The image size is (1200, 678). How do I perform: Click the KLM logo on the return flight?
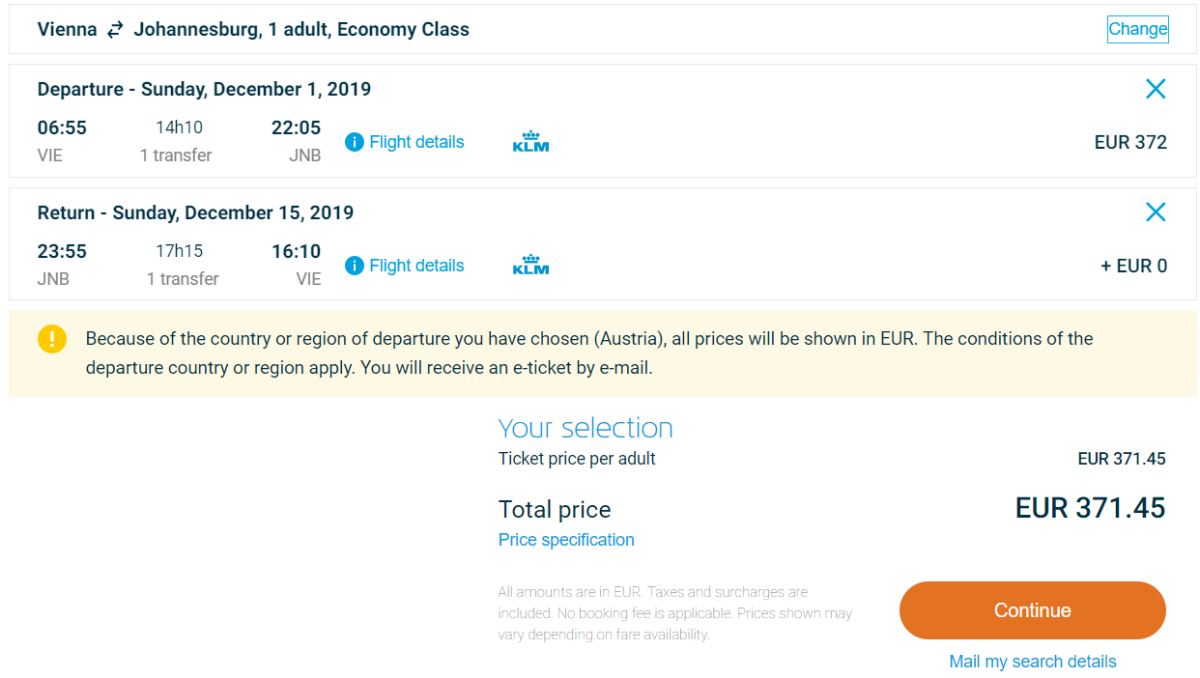coord(531,265)
